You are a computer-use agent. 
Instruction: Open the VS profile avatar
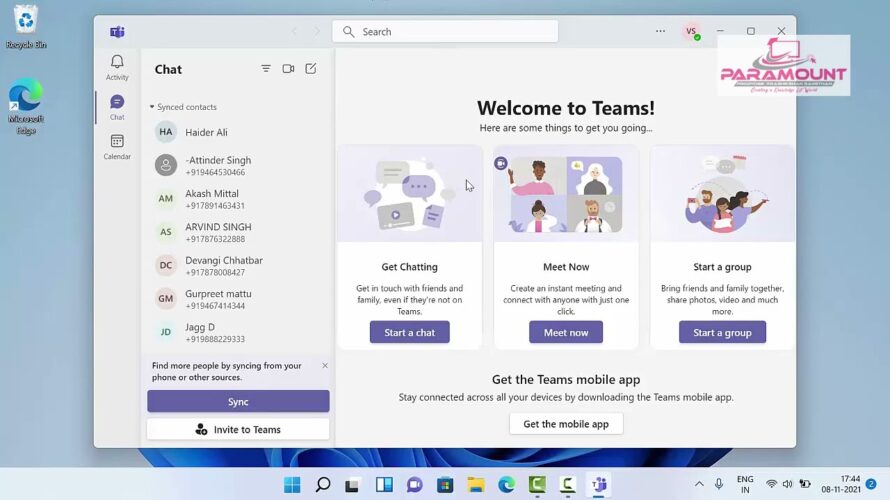[691, 32]
